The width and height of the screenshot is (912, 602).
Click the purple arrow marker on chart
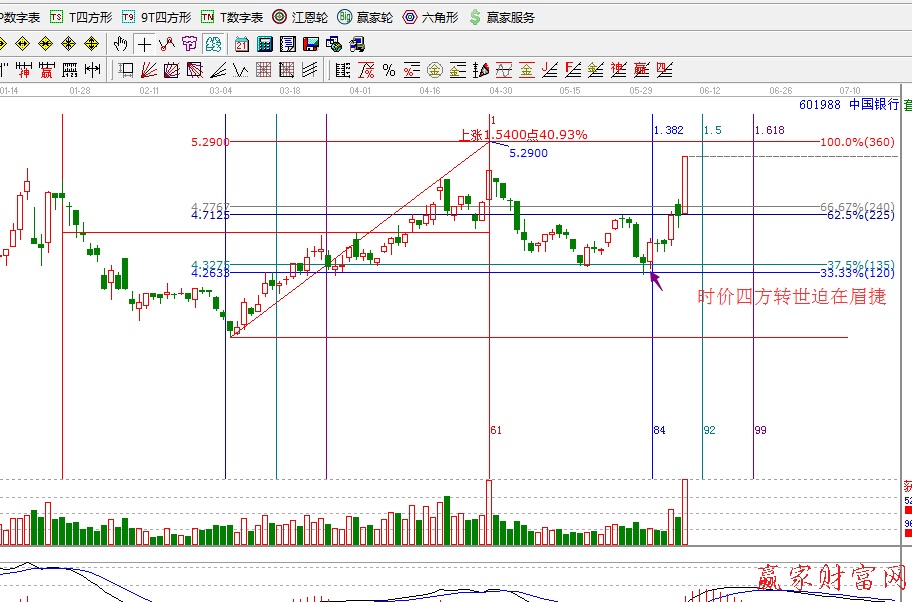(655, 279)
